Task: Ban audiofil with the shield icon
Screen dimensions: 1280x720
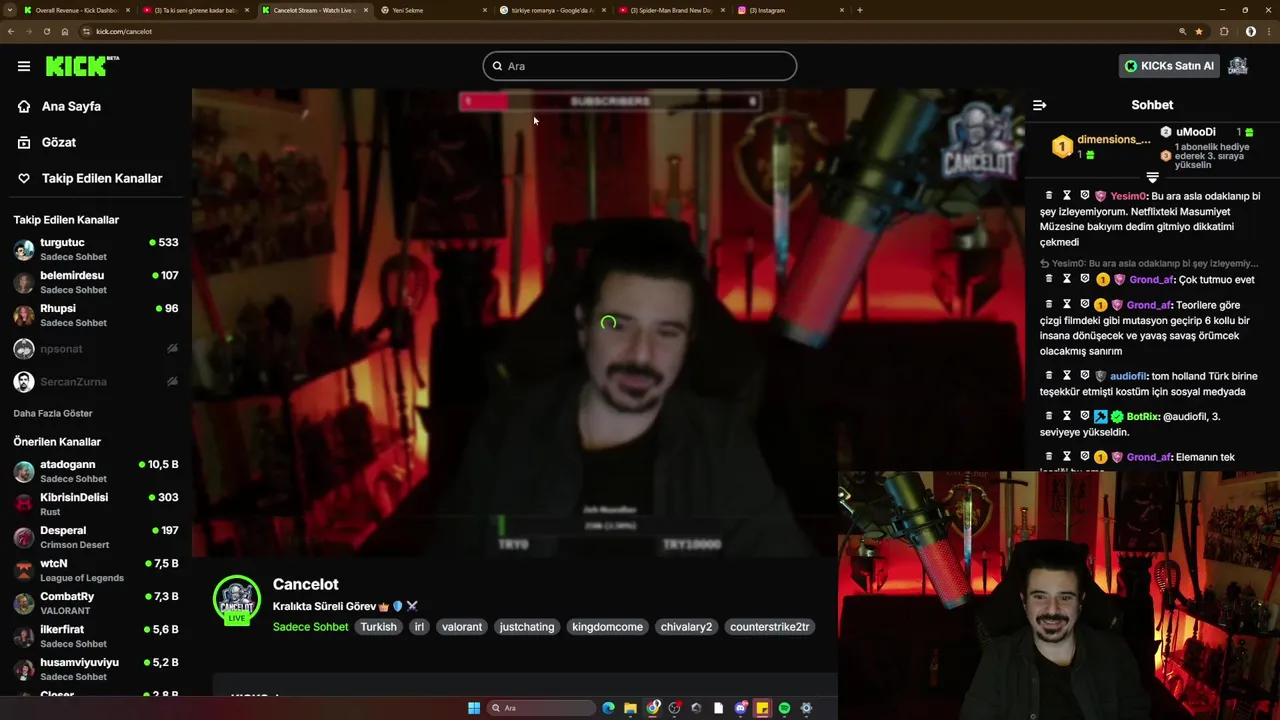Action: coord(1085,376)
